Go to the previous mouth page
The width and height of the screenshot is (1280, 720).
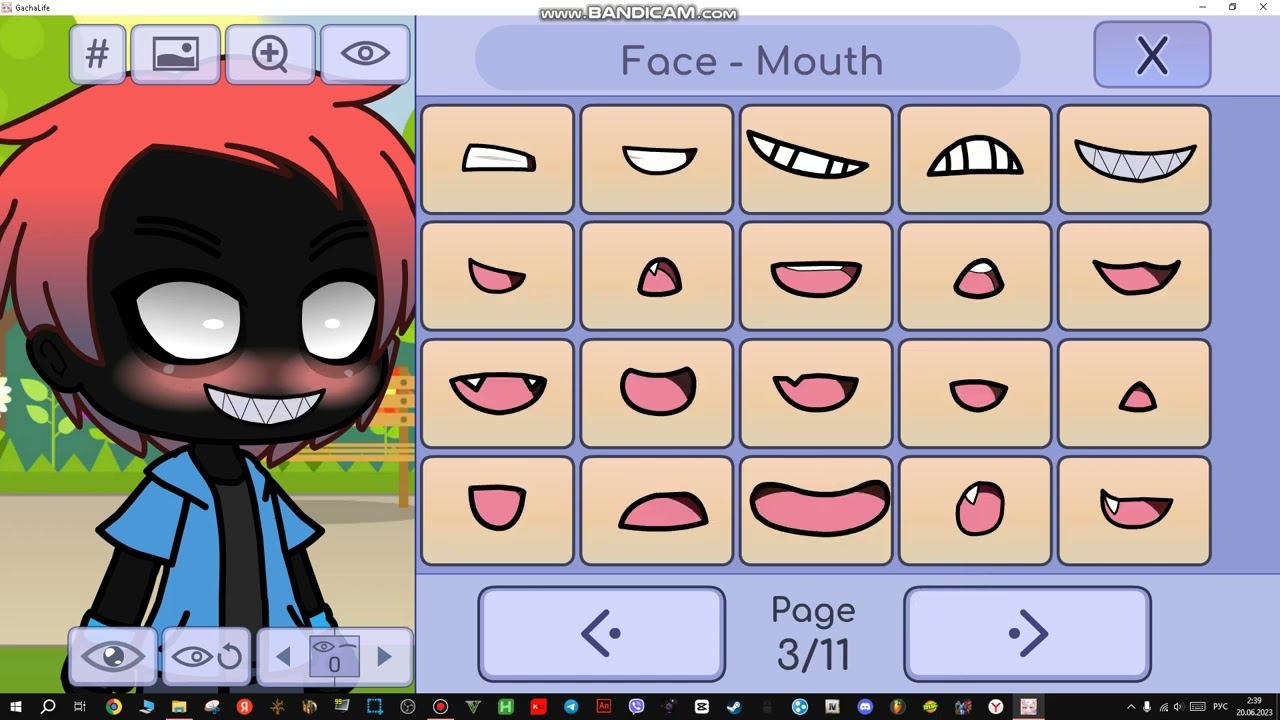pos(602,633)
